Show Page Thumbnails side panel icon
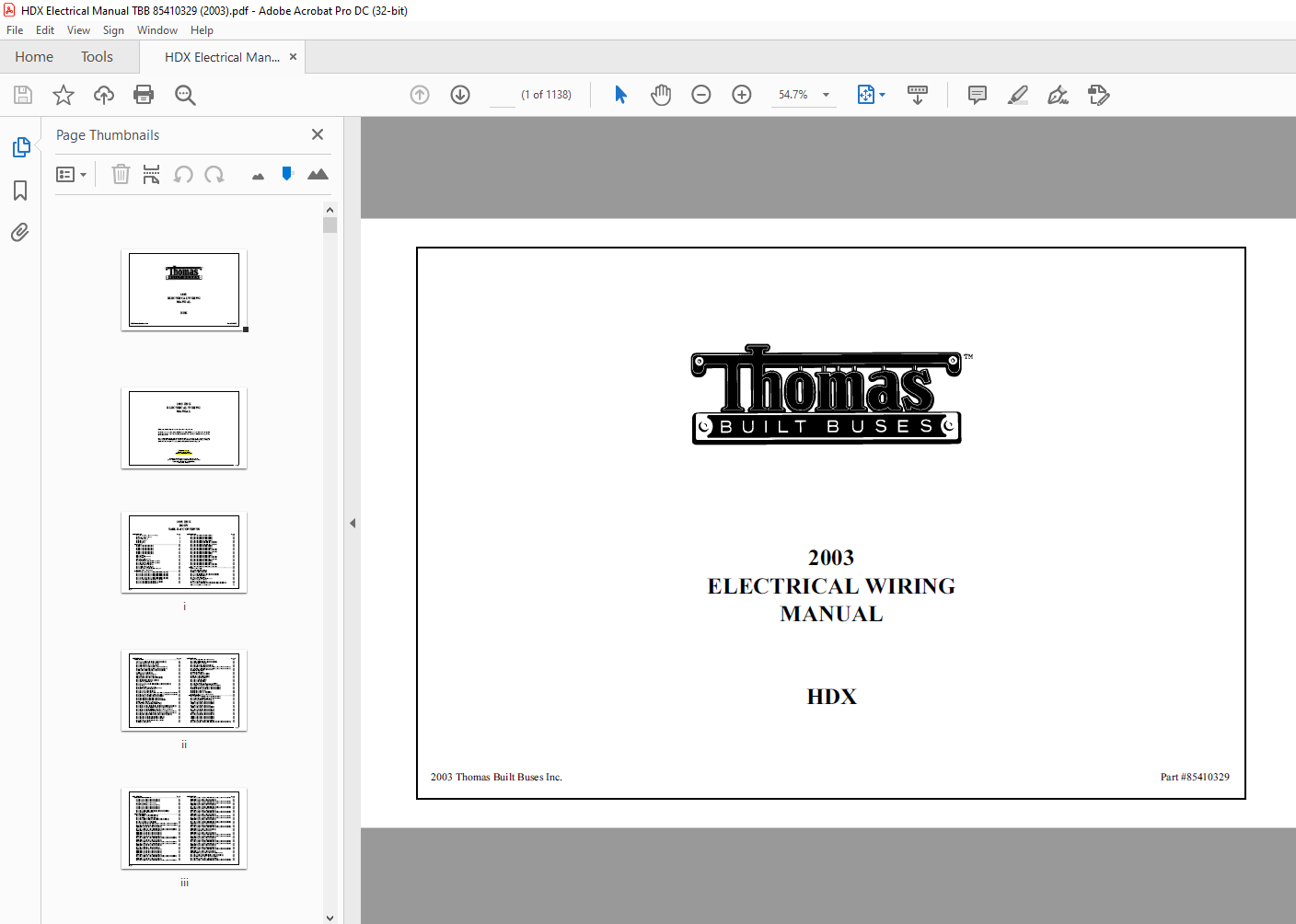Image resolution: width=1296 pixels, height=924 pixels. click(x=20, y=147)
